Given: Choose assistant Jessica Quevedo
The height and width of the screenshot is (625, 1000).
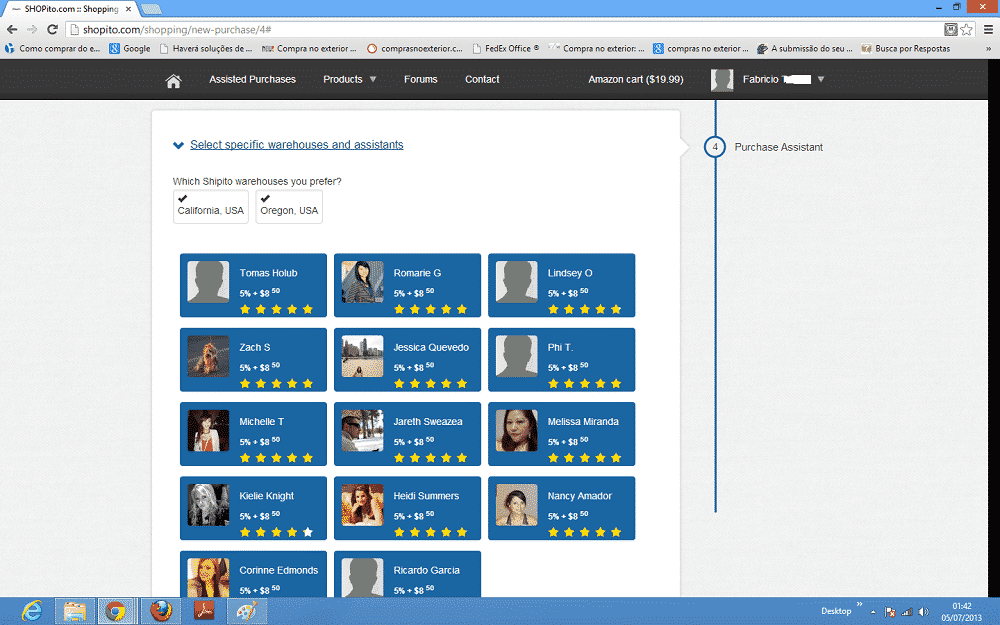Looking at the screenshot, I should click(x=407, y=359).
